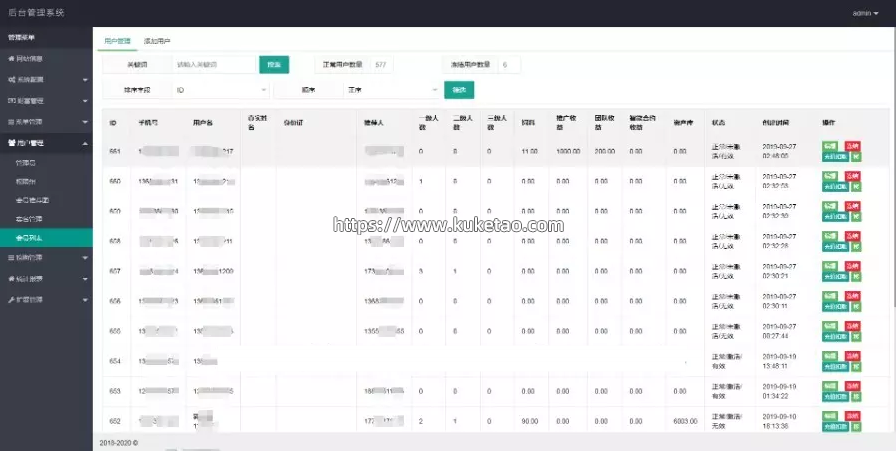Click the 后台管理系统 title in header
This screenshot has height=451, width=896.
(x=37, y=13)
